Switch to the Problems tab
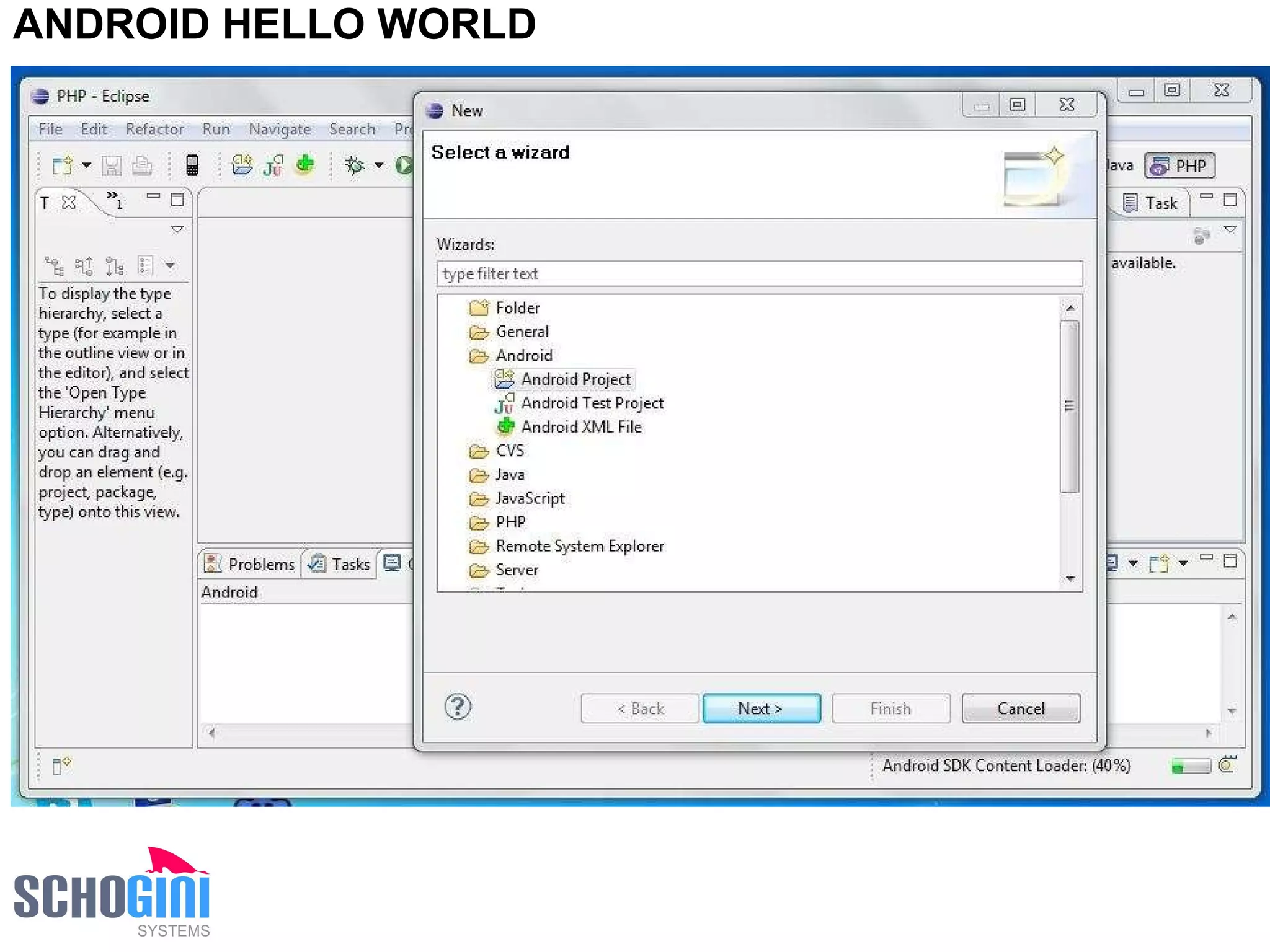The height and width of the screenshot is (952, 1270). (250, 564)
